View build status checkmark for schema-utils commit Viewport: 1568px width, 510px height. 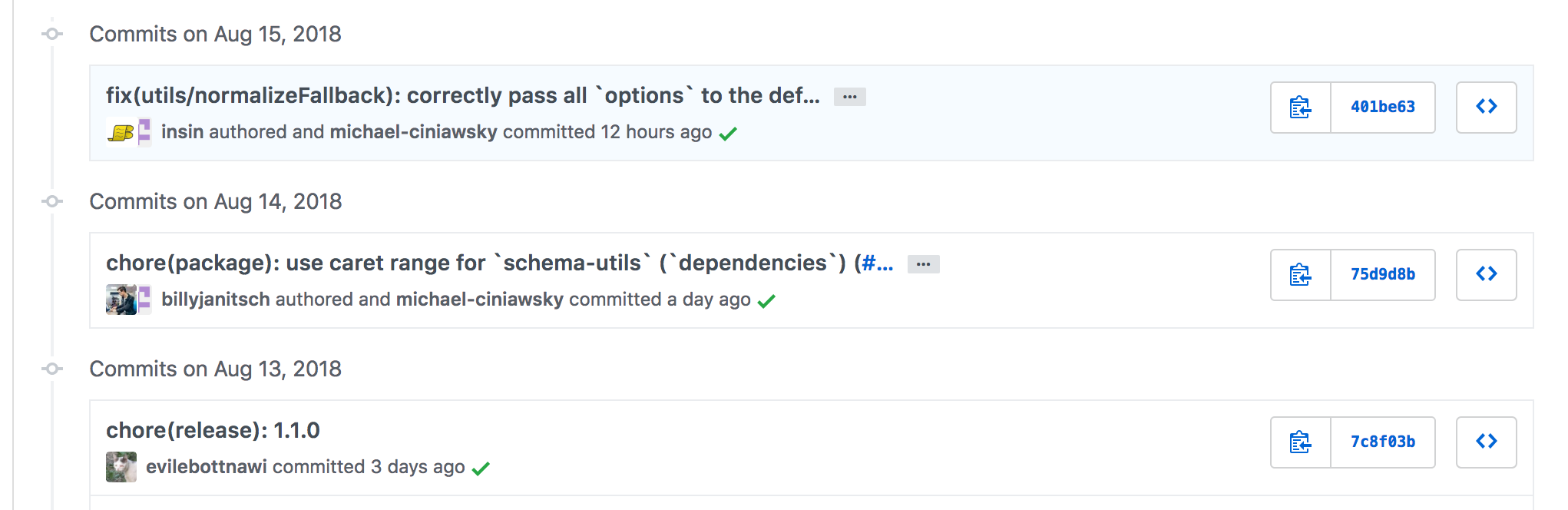[766, 301]
